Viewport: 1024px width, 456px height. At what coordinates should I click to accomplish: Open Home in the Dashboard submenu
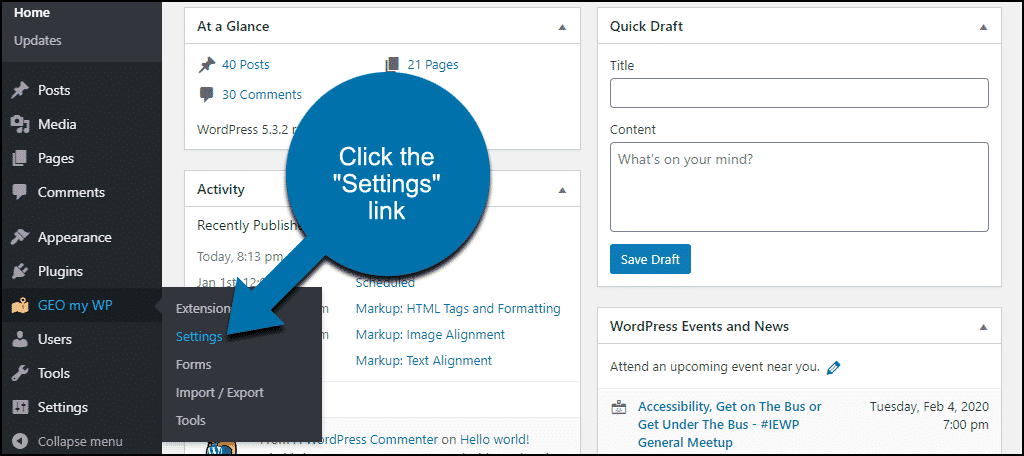click(x=31, y=12)
